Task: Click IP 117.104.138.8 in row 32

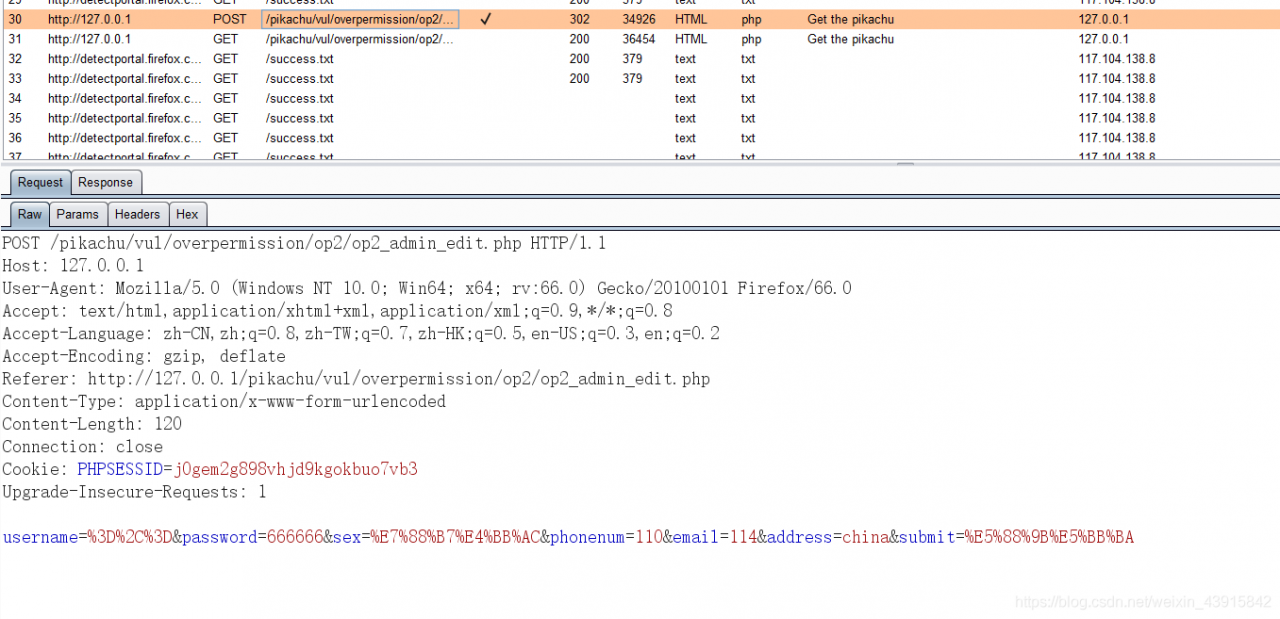Action: pos(1117,59)
